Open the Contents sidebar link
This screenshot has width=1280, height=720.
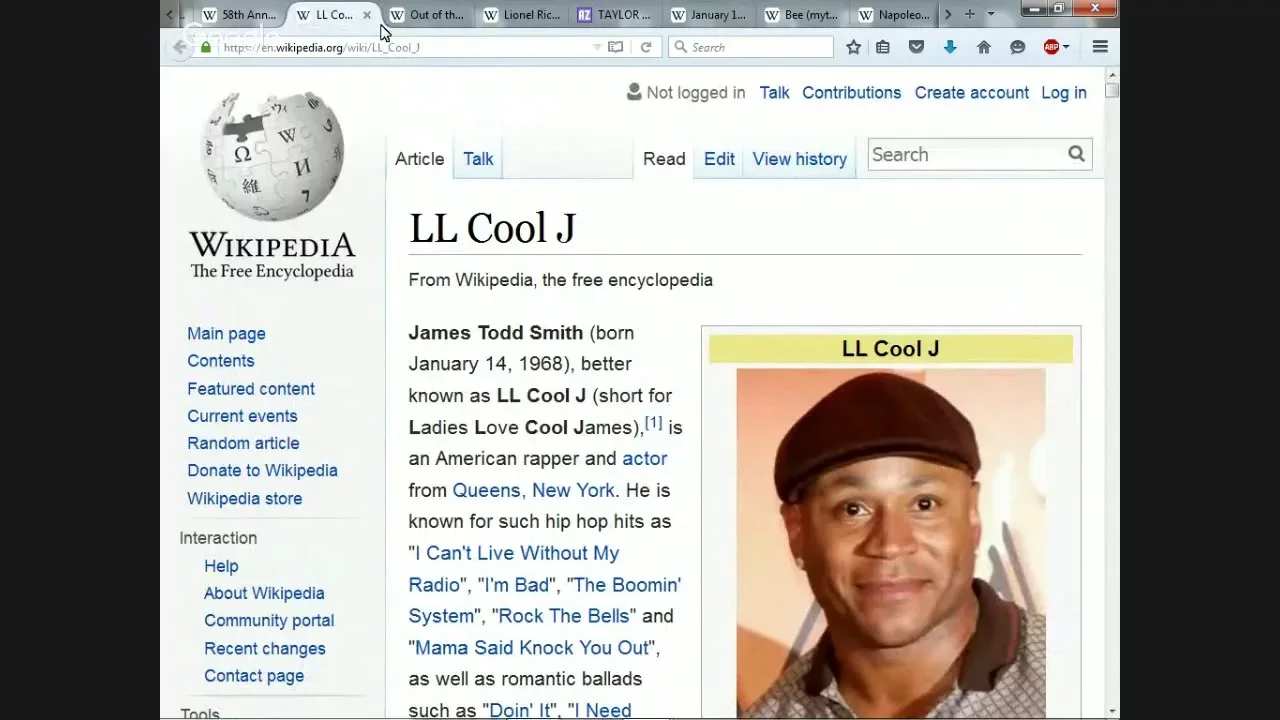tap(220, 361)
